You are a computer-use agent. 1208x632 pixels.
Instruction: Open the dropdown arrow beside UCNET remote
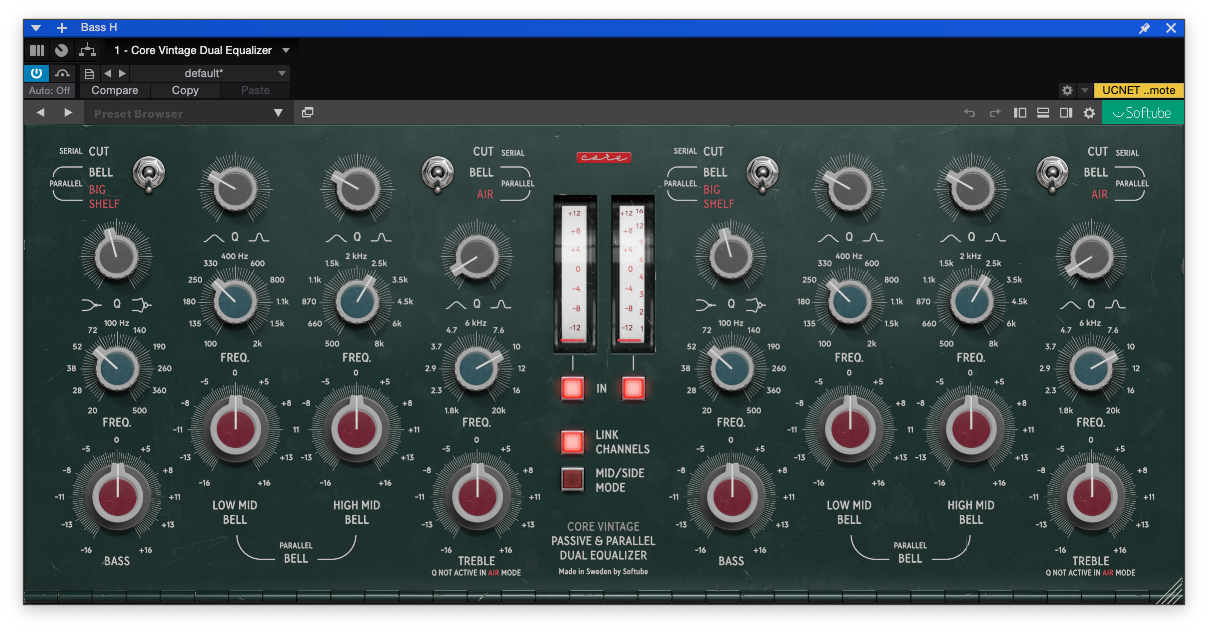point(1085,90)
